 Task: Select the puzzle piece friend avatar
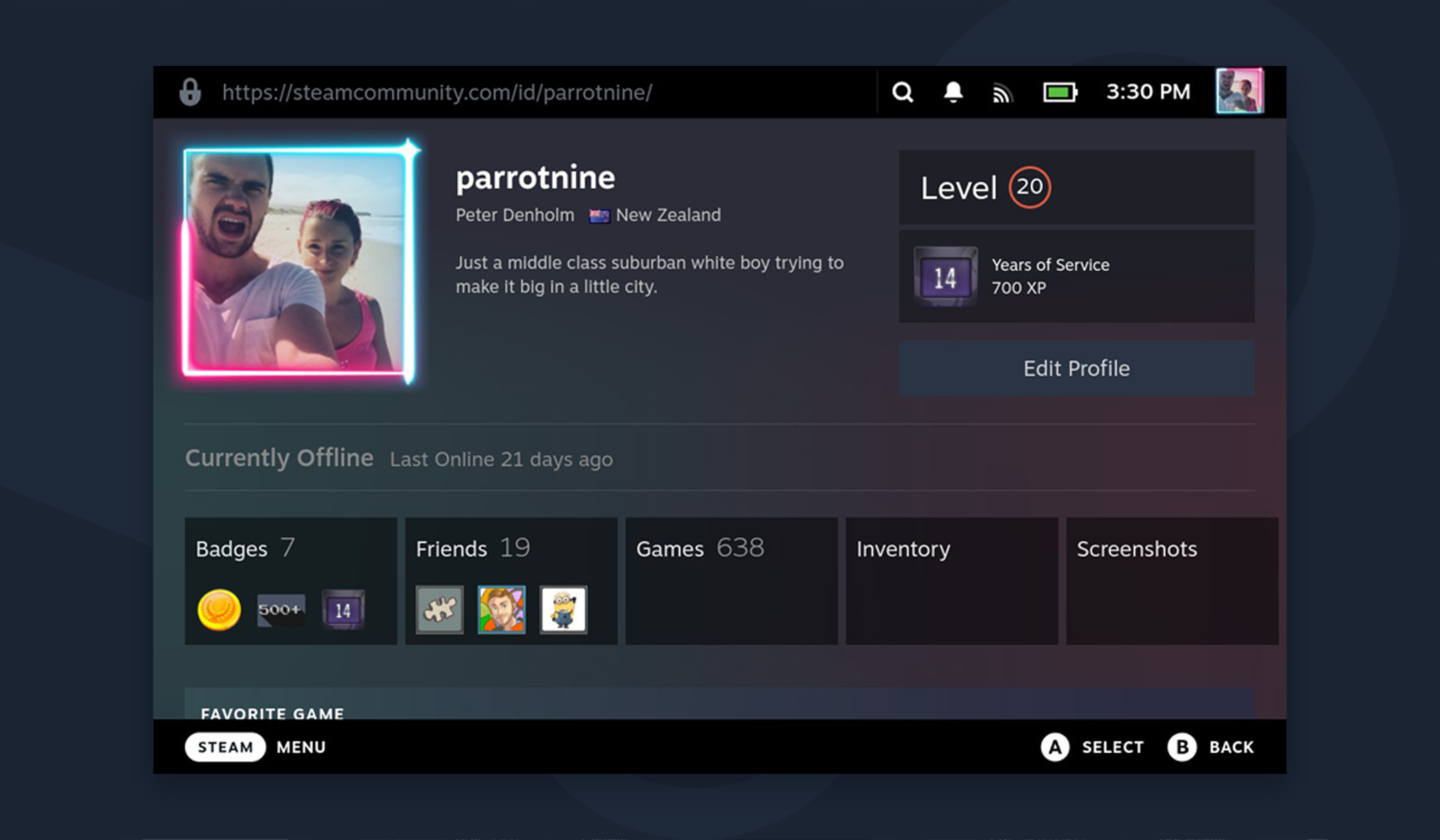coord(440,609)
